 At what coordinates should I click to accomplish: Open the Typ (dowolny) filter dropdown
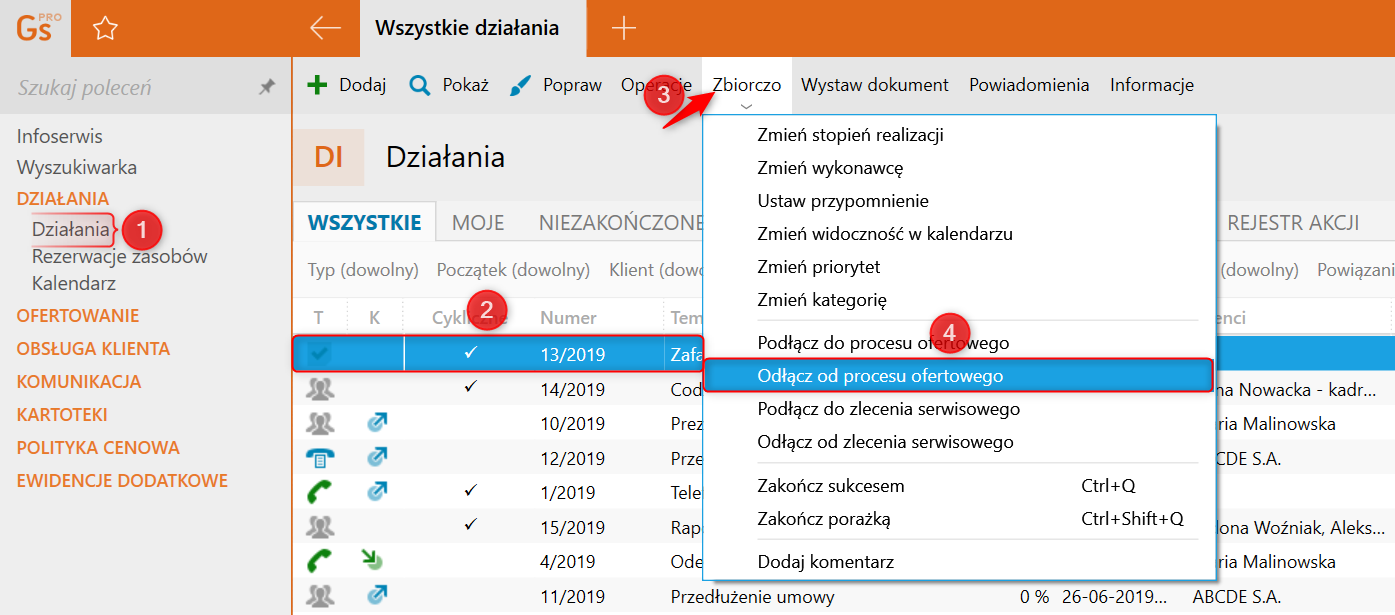[362, 270]
